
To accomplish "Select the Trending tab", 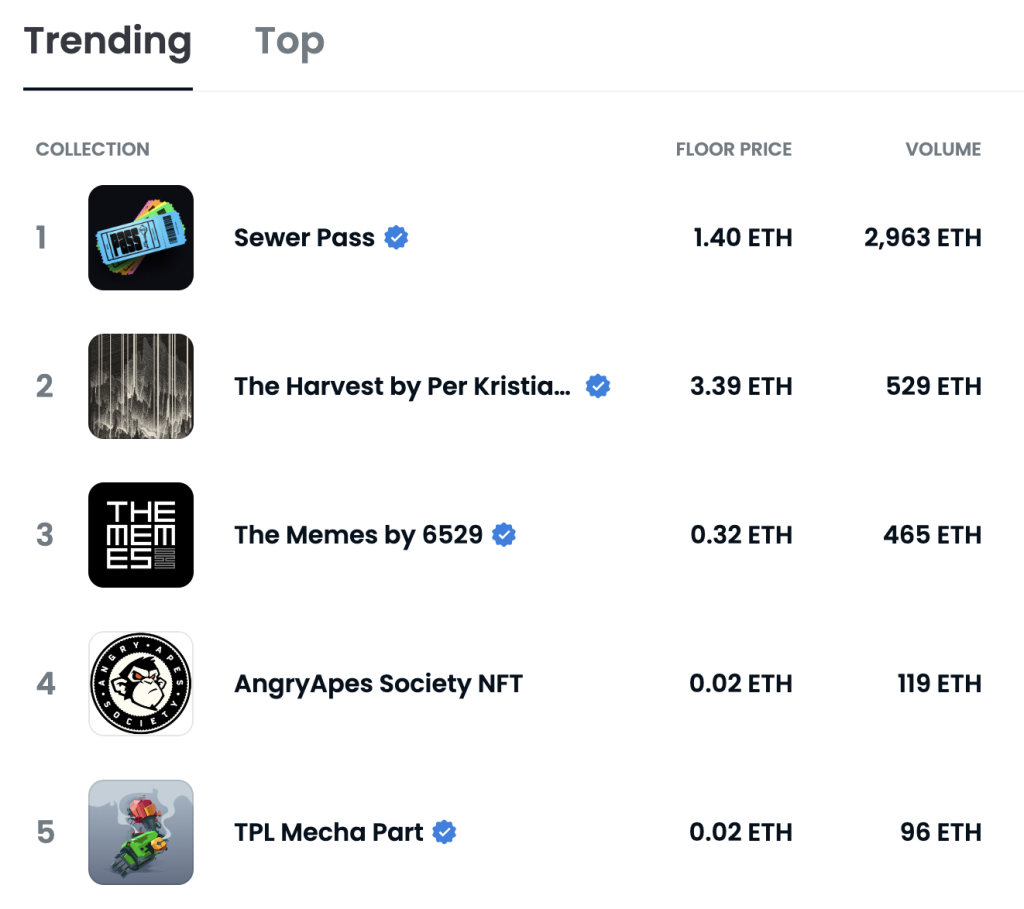I will (108, 42).
